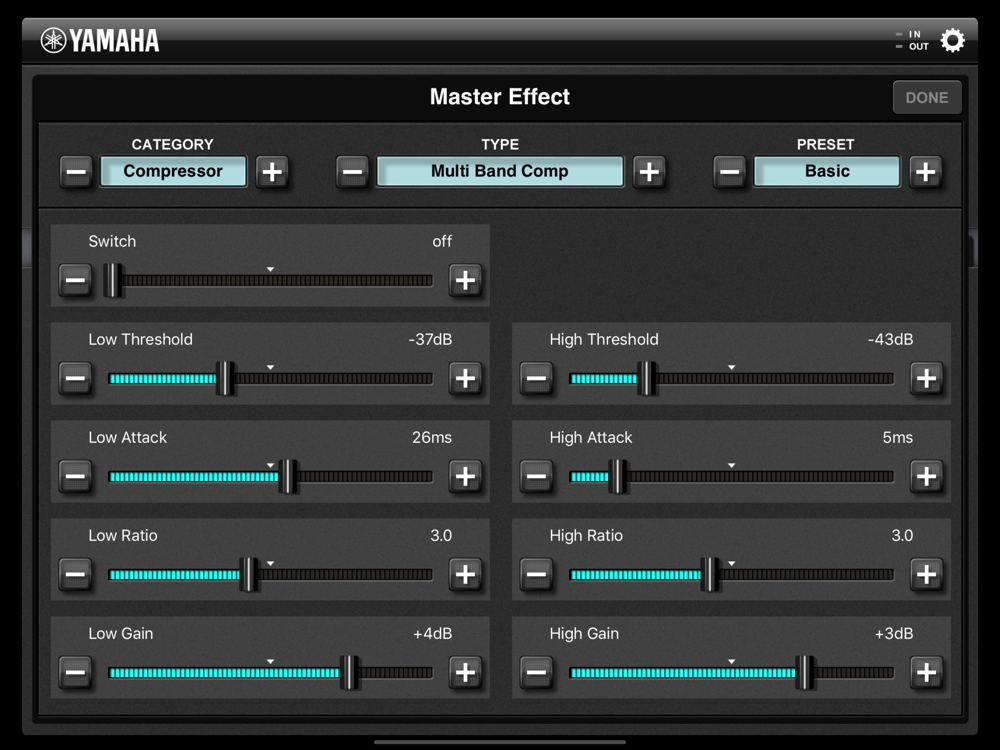1000x750 pixels.
Task: Click the Low Gain slider handle
Action: coord(349,672)
